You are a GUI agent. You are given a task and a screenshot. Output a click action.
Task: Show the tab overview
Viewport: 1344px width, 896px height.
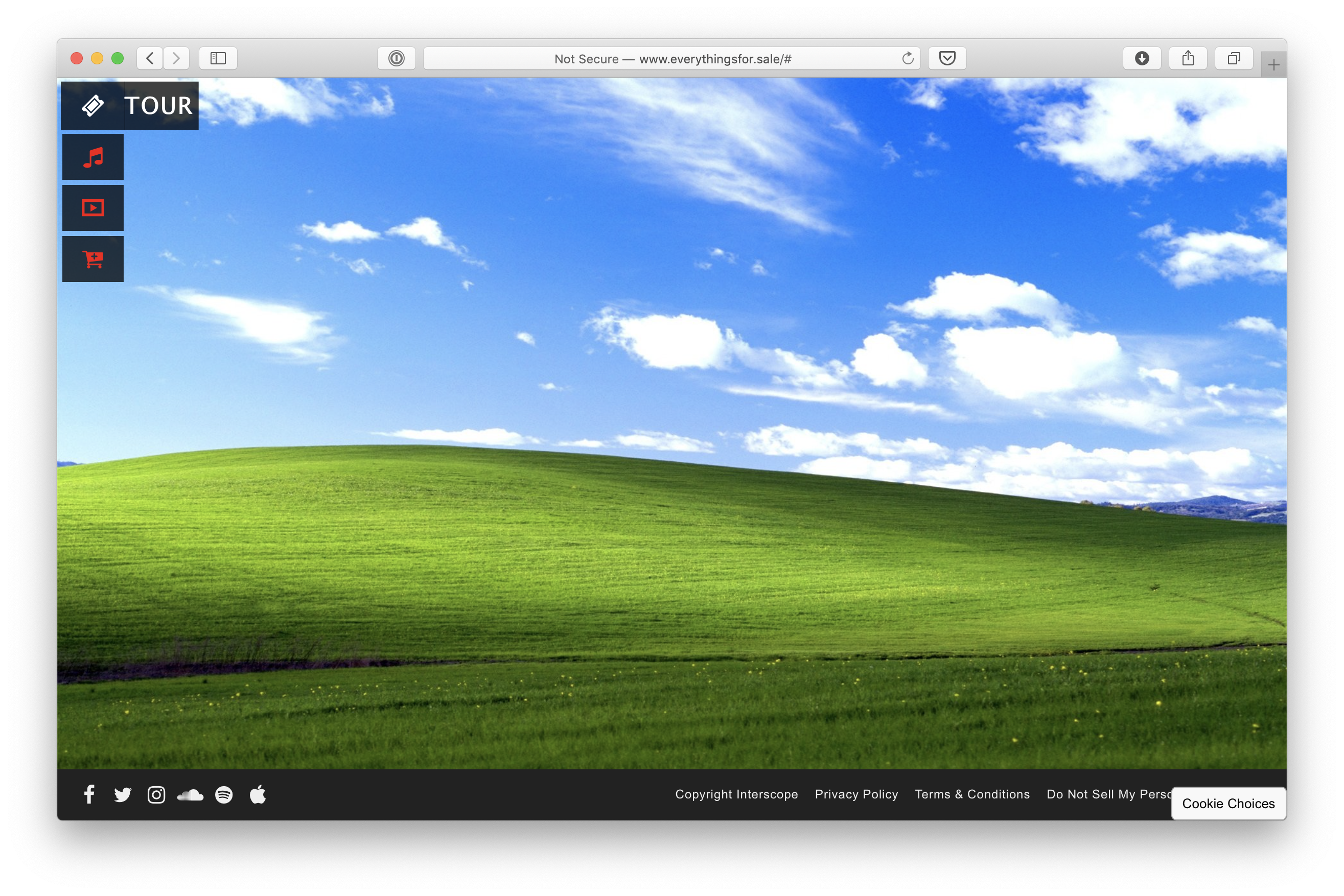click(1234, 58)
